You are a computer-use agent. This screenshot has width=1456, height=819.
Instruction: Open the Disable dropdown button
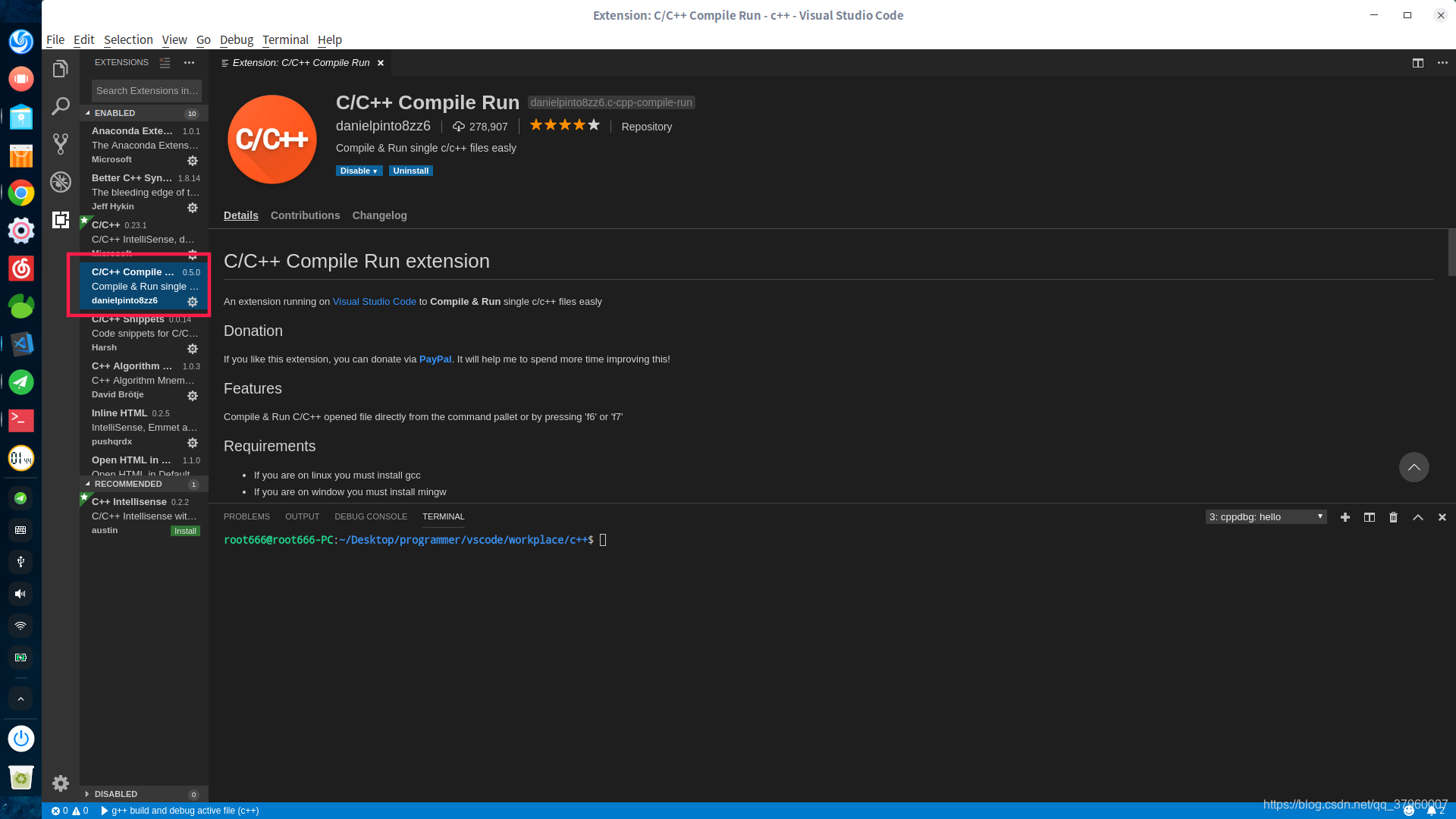359,171
